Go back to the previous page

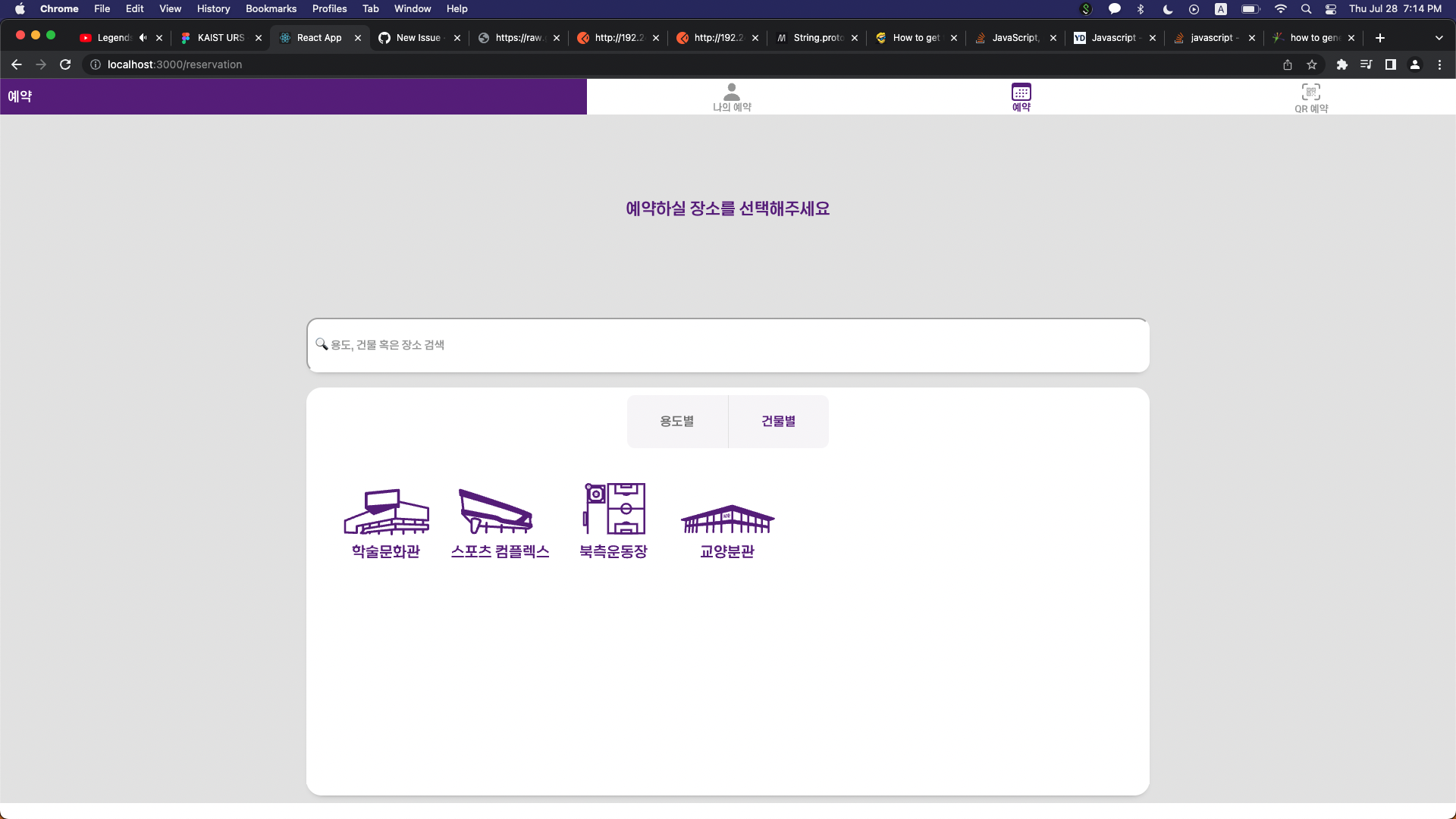[x=17, y=64]
